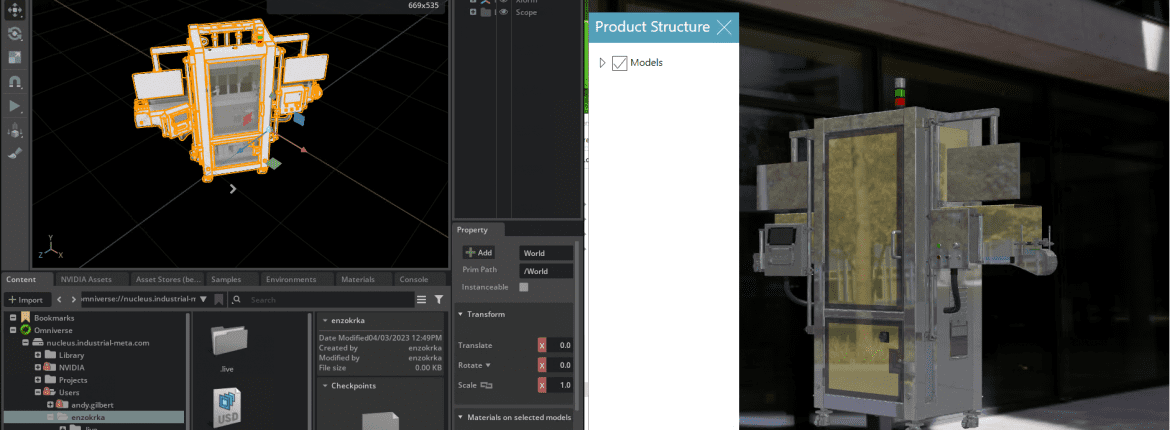Select the USD file thumbnail

(228, 407)
